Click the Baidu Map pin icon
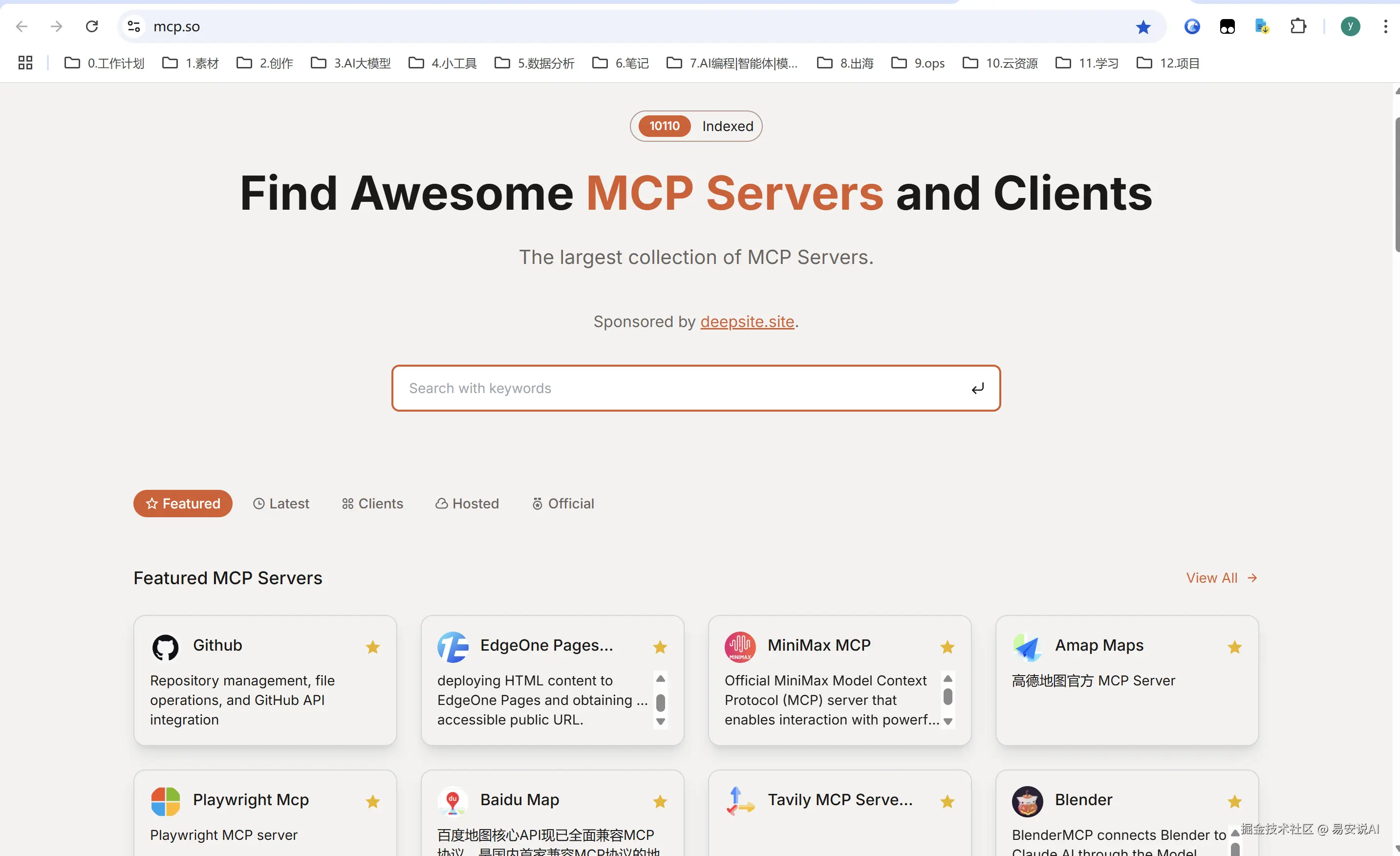 tap(452, 801)
